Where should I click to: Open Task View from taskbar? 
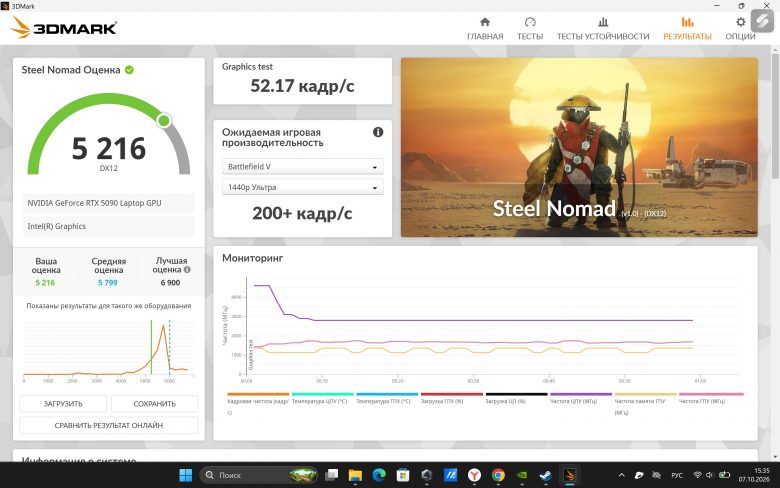click(331, 475)
